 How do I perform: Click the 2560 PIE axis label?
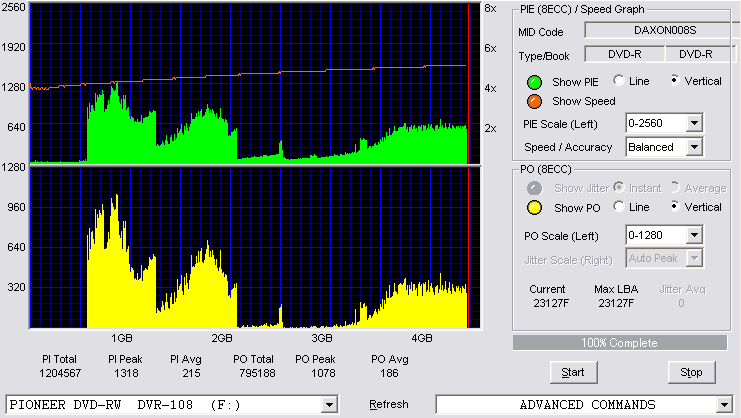coord(14,8)
